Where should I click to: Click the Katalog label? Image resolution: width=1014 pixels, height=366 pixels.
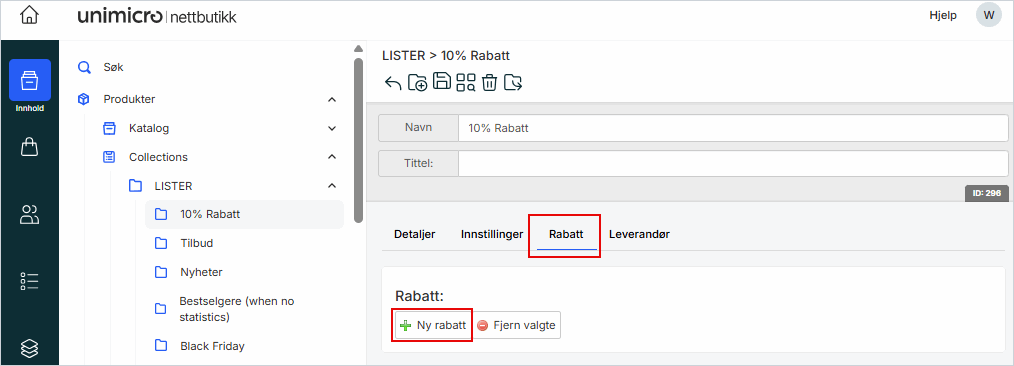click(x=149, y=128)
